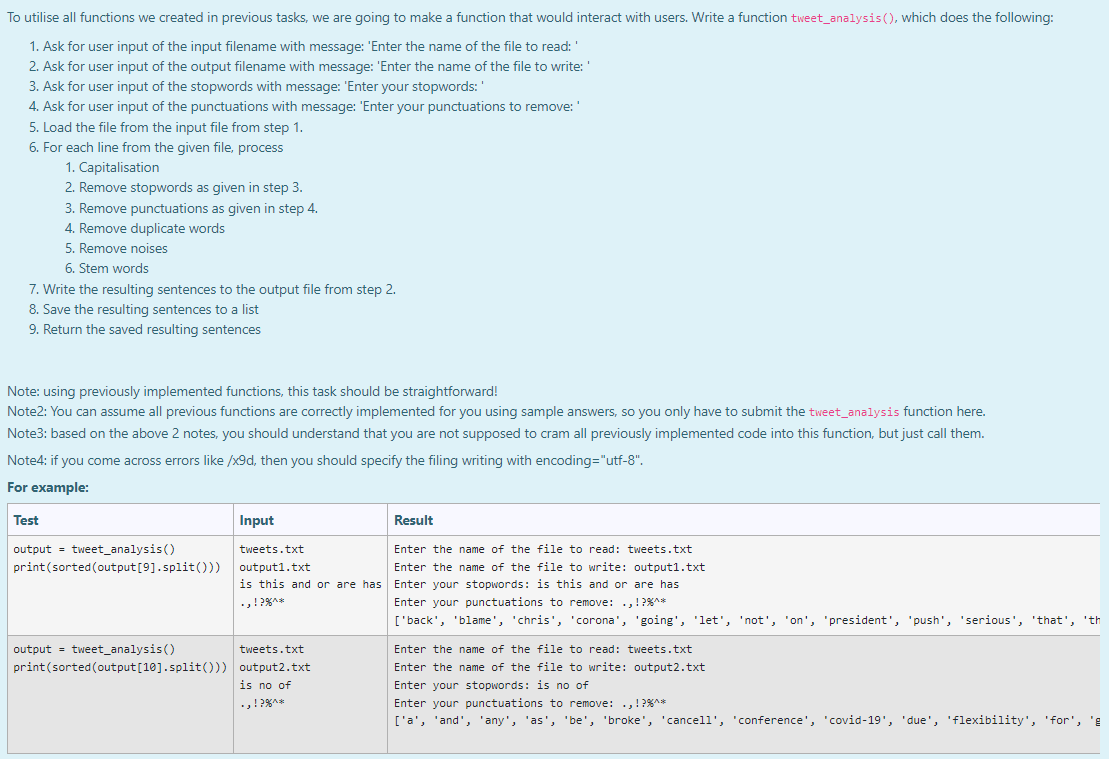Click sub-step 'Remove stopwords as given in step 3.'
The width and height of the screenshot is (1109, 759).
coord(190,187)
